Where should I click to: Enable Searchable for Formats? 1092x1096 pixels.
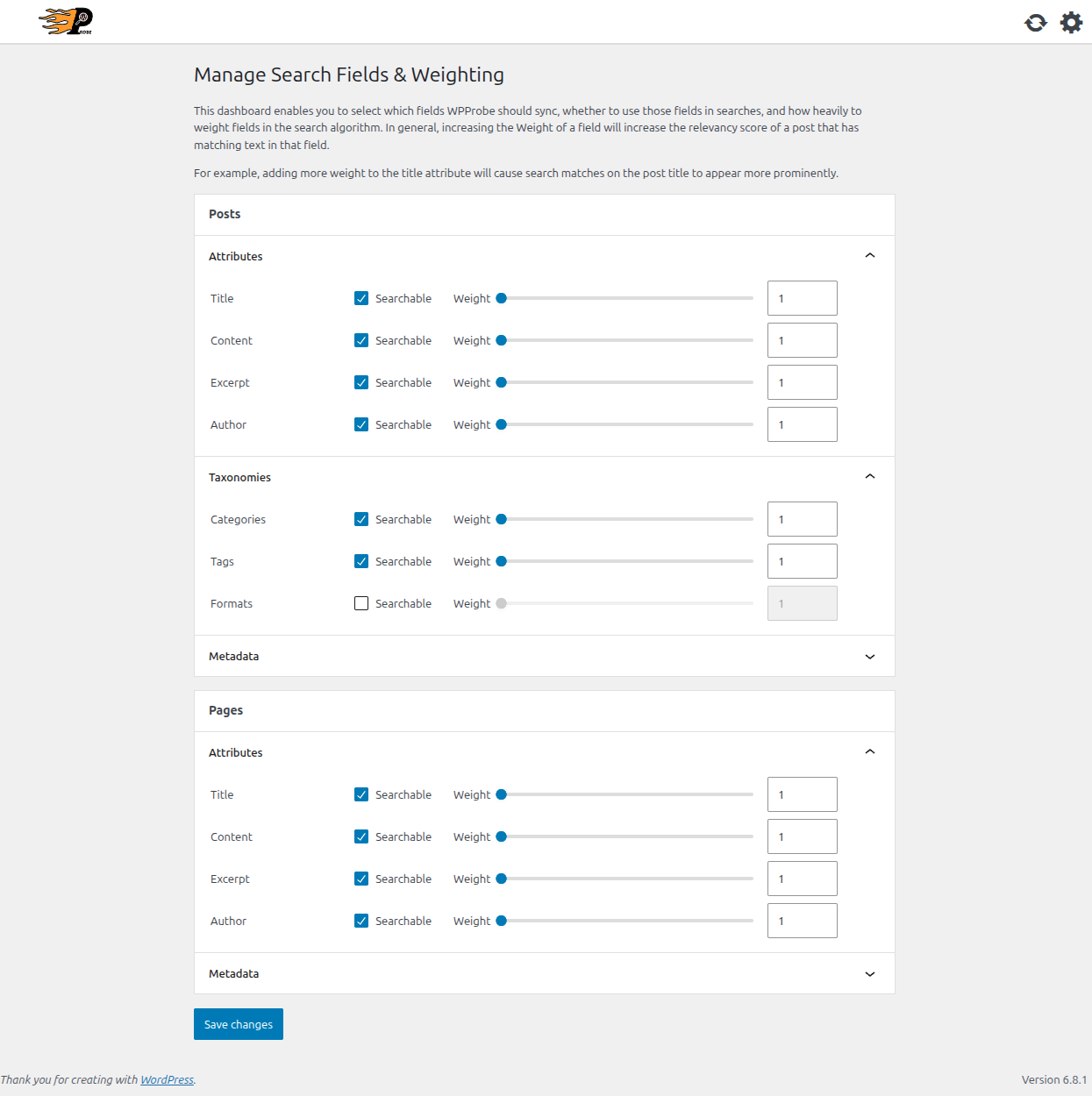click(361, 603)
